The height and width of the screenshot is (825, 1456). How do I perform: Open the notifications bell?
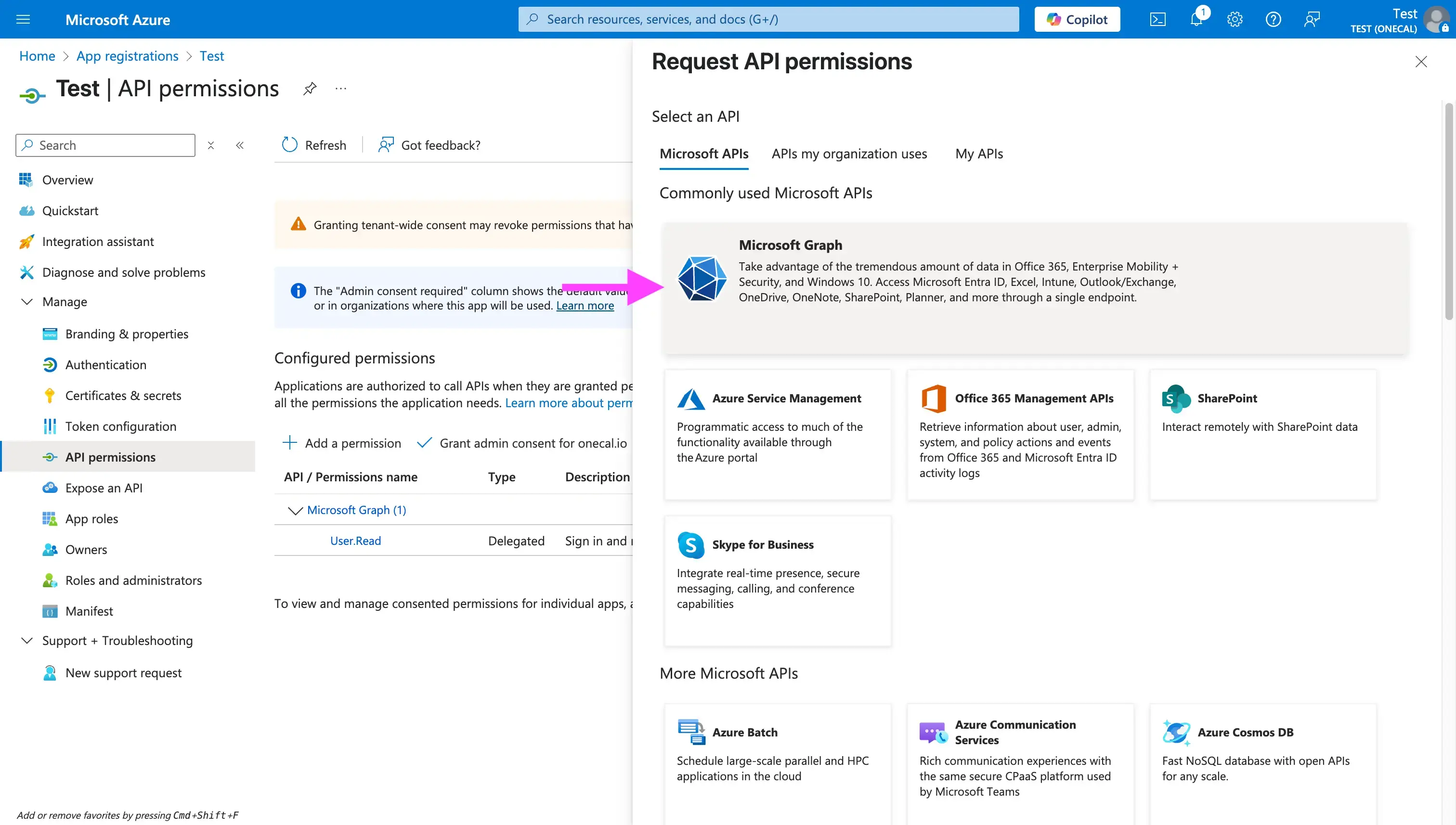click(1196, 19)
